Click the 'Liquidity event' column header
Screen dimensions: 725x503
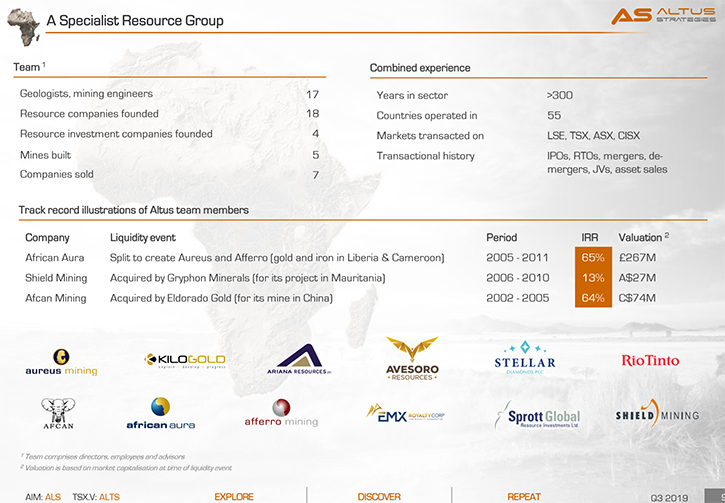pos(143,238)
